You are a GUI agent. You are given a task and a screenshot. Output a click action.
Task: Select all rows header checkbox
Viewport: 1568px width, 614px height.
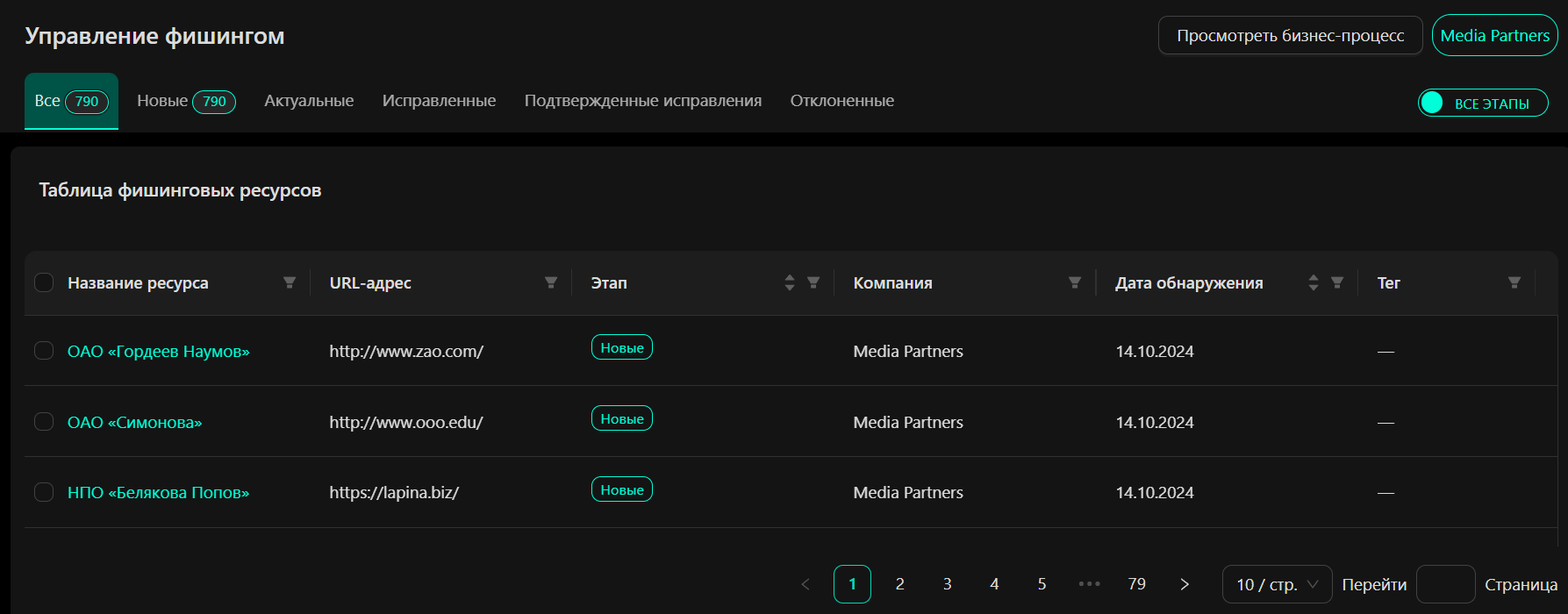point(44,282)
